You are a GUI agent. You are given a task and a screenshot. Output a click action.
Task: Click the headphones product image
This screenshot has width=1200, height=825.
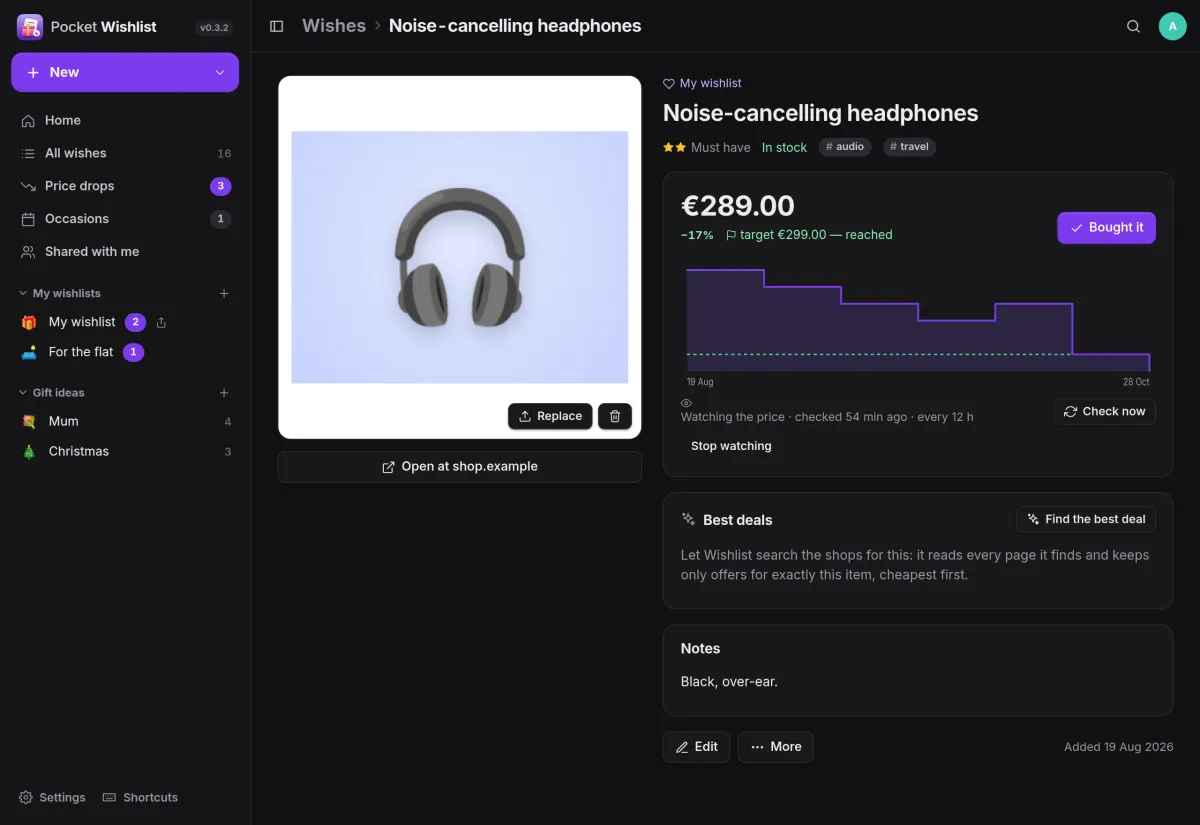(x=460, y=257)
